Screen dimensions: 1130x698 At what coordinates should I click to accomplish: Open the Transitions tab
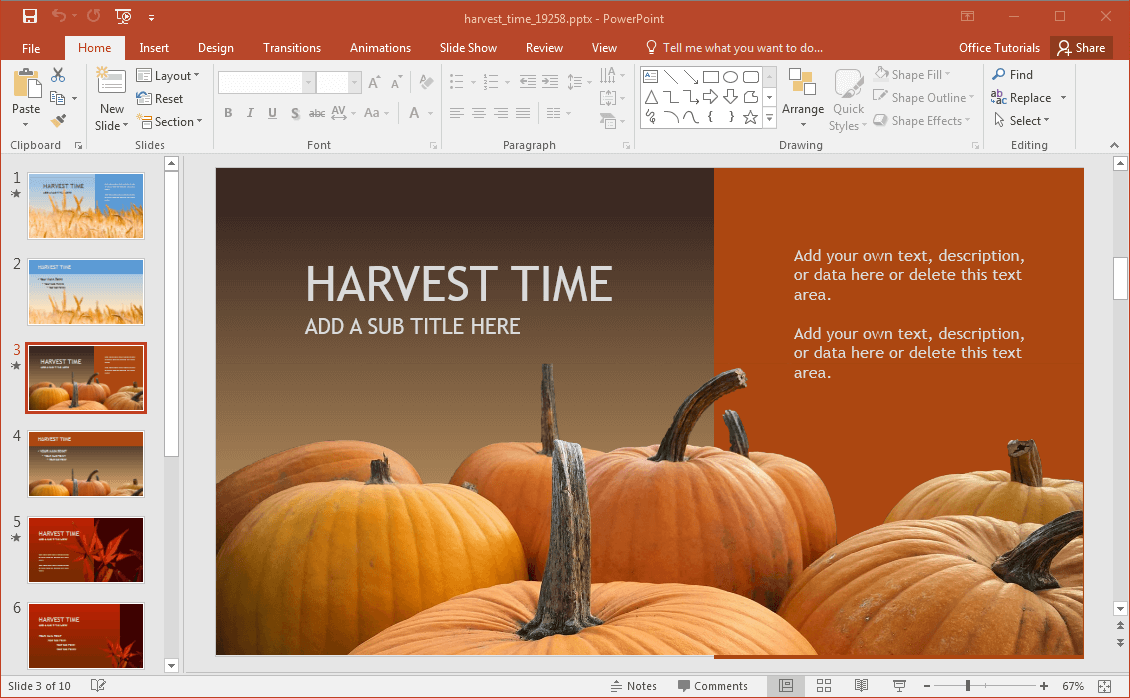click(292, 48)
